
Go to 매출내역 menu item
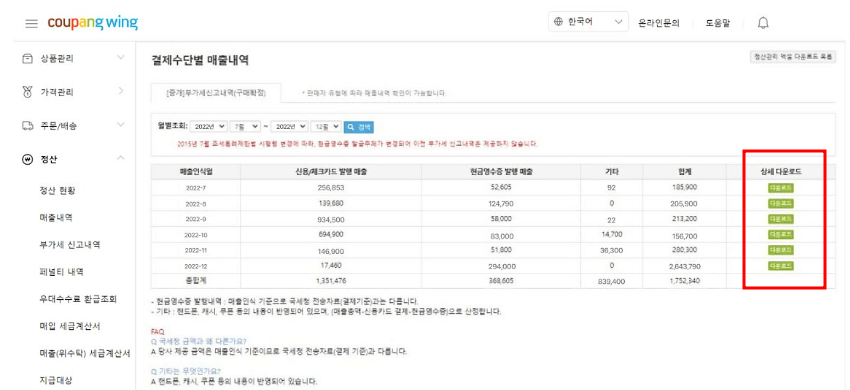click(x=56, y=218)
